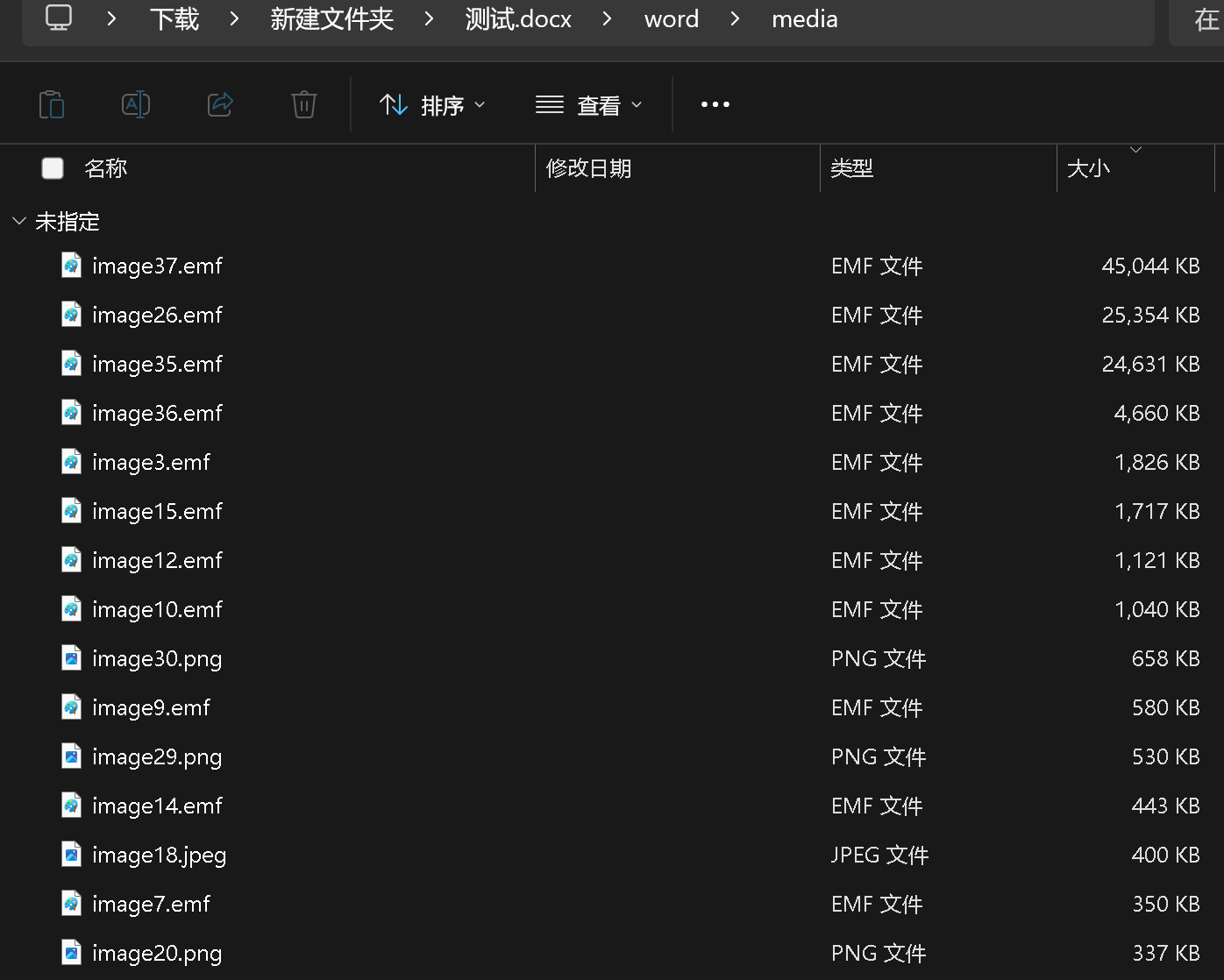Select the Paste icon on the toolbar
The width and height of the screenshot is (1224, 980).
tap(52, 103)
